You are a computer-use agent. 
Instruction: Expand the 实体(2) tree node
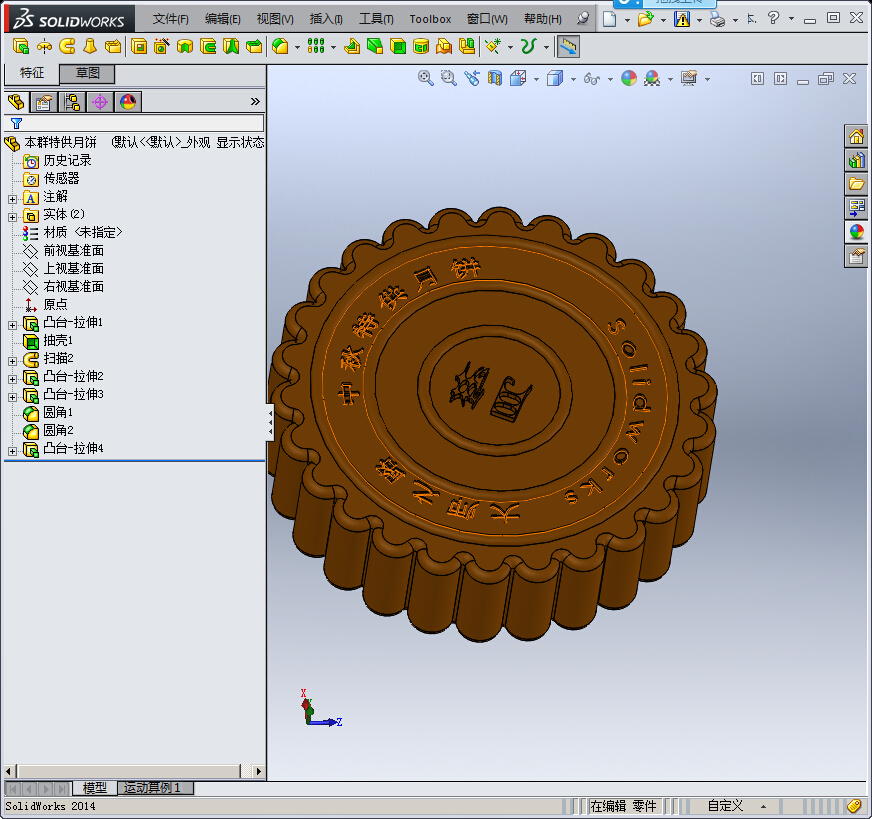point(12,217)
